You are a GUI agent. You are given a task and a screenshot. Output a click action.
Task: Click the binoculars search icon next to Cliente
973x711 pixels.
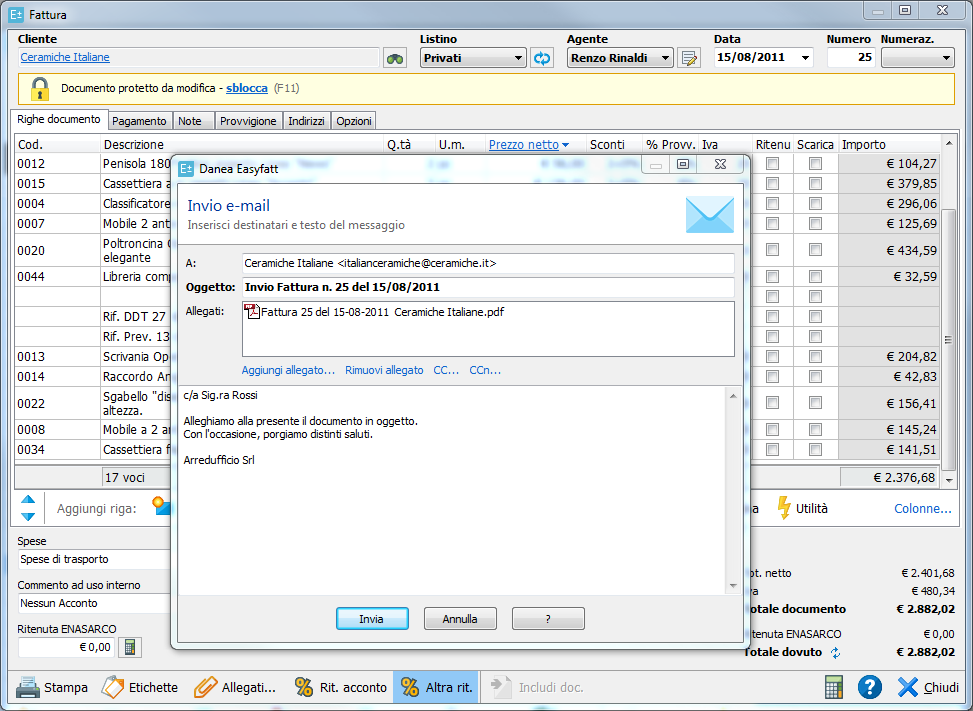[395, 58]
